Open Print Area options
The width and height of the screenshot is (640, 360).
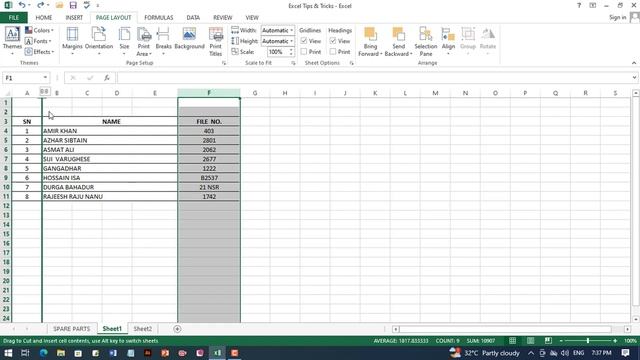tap(144, 41)
